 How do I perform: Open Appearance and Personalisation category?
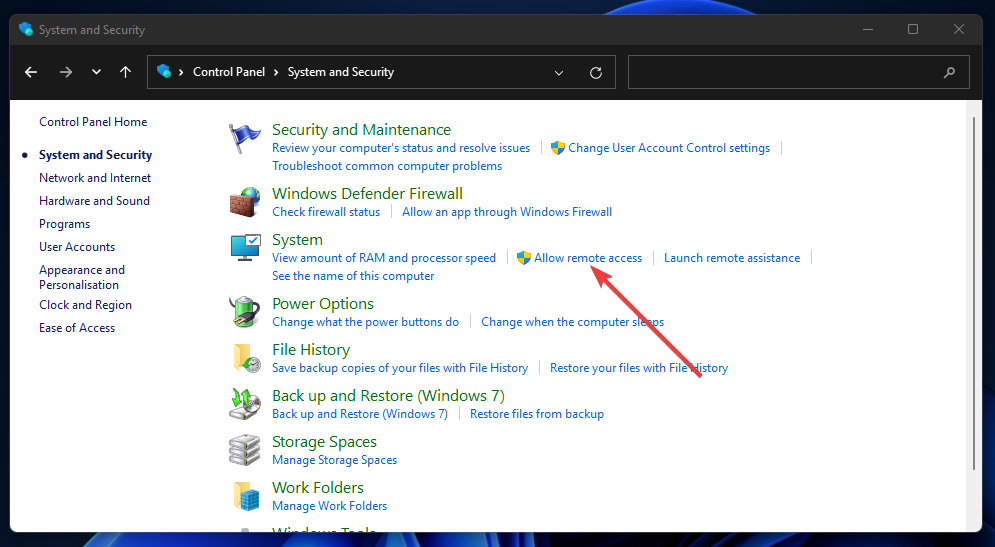(x=82, y=277)
